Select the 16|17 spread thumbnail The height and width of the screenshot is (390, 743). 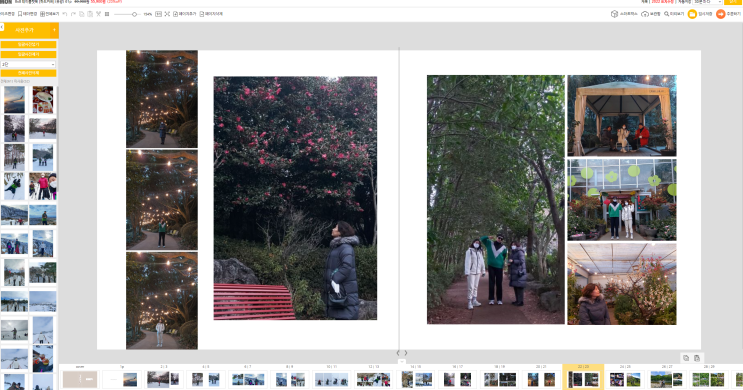[x=458, y=379]
